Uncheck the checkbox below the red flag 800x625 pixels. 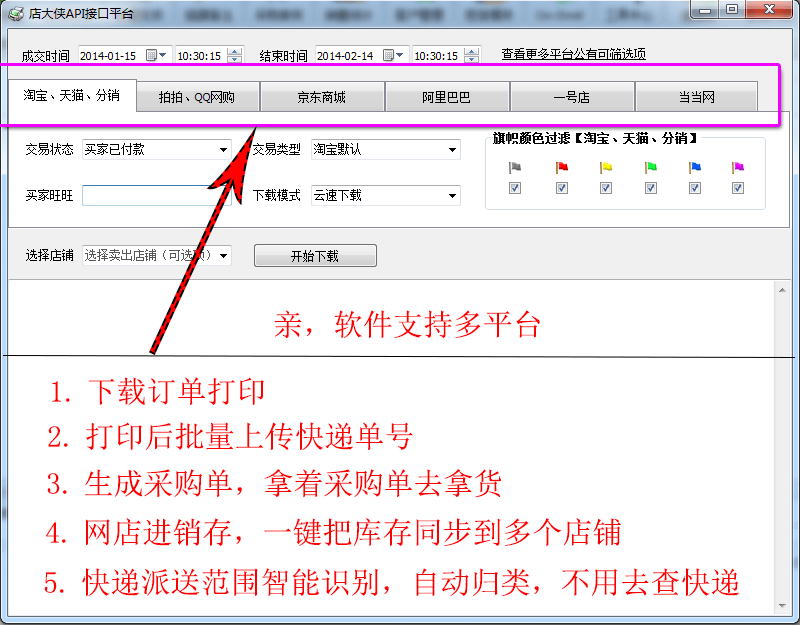click(x=560, y=188)
